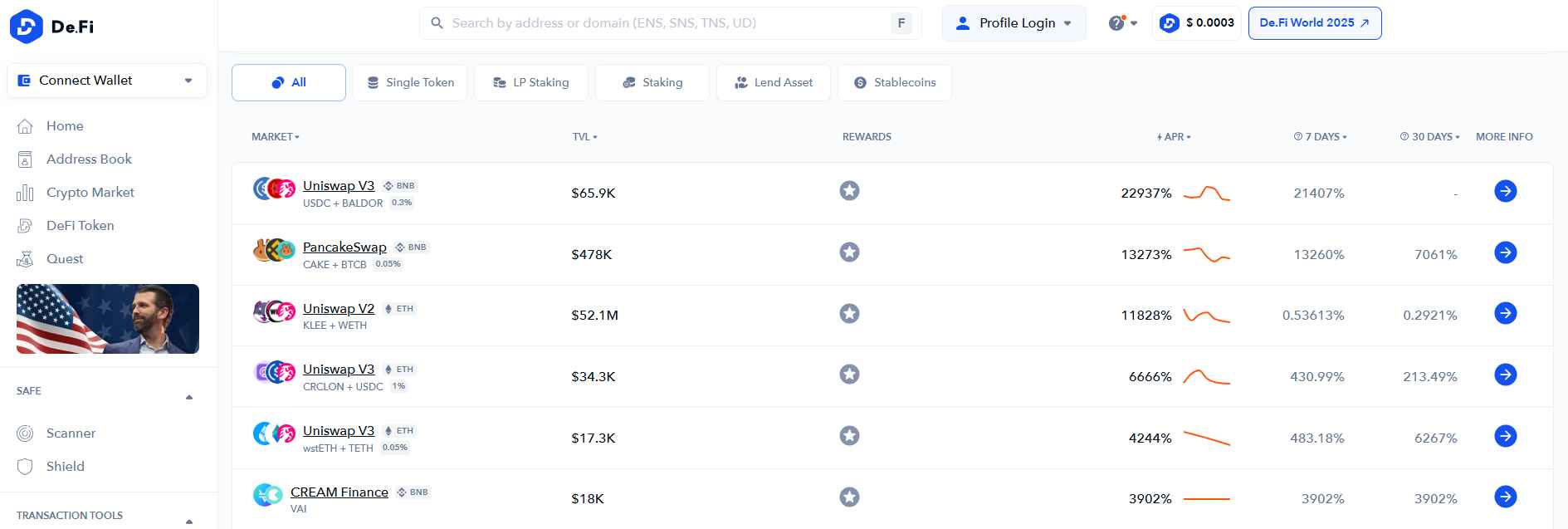Click token pair icons for wstETH + TETH

(x=275, y=433)
